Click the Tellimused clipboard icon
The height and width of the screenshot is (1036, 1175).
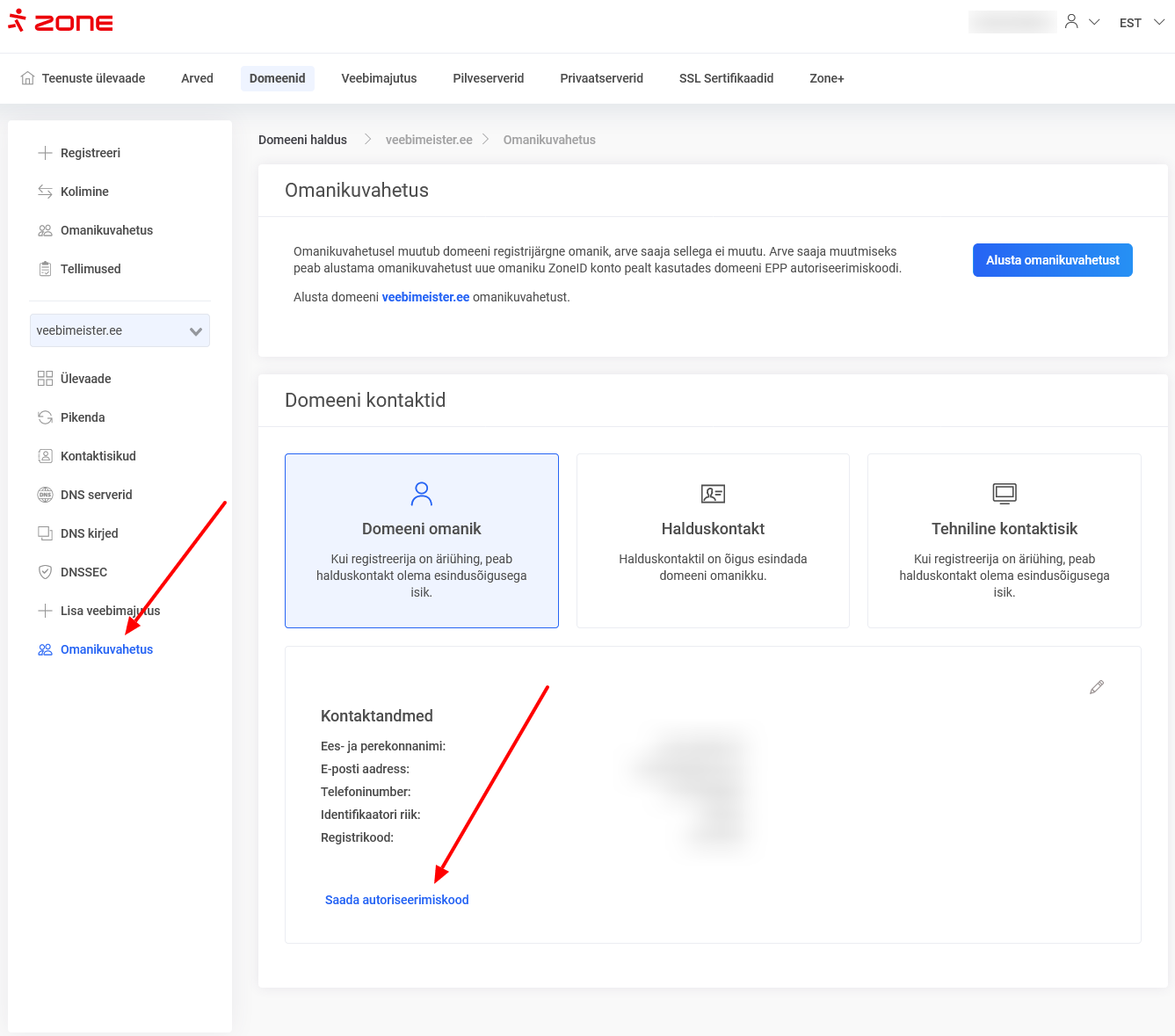45,269
